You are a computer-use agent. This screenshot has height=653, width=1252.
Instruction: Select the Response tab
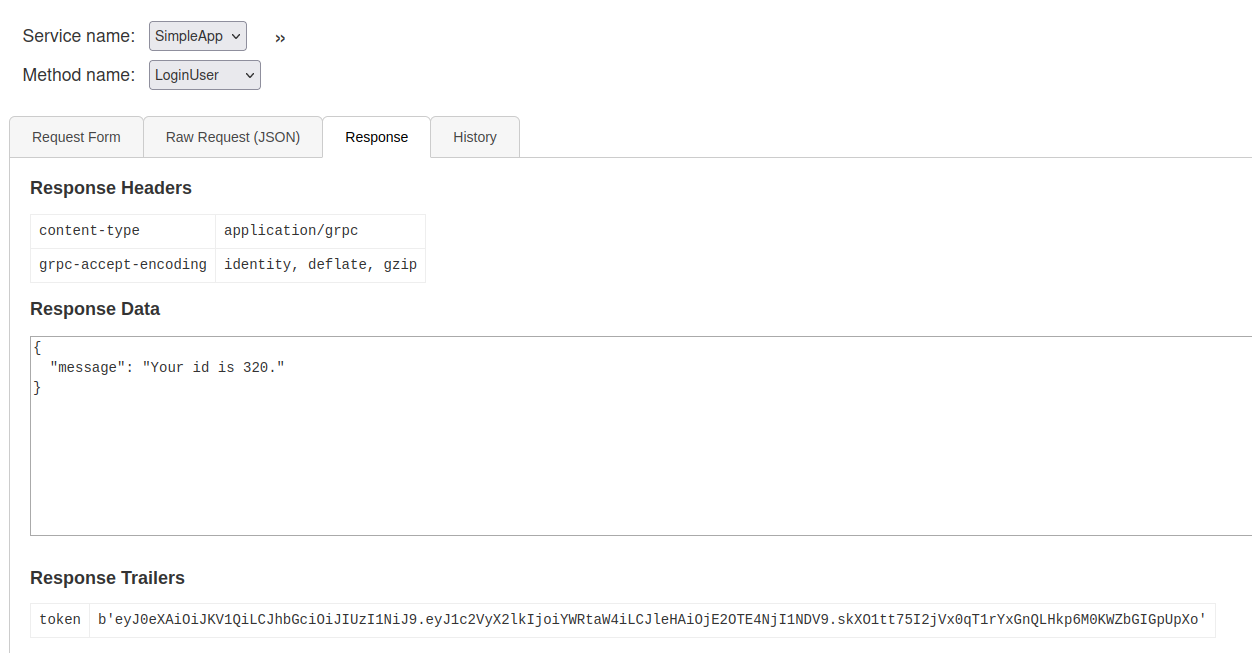tap(377, 137)
